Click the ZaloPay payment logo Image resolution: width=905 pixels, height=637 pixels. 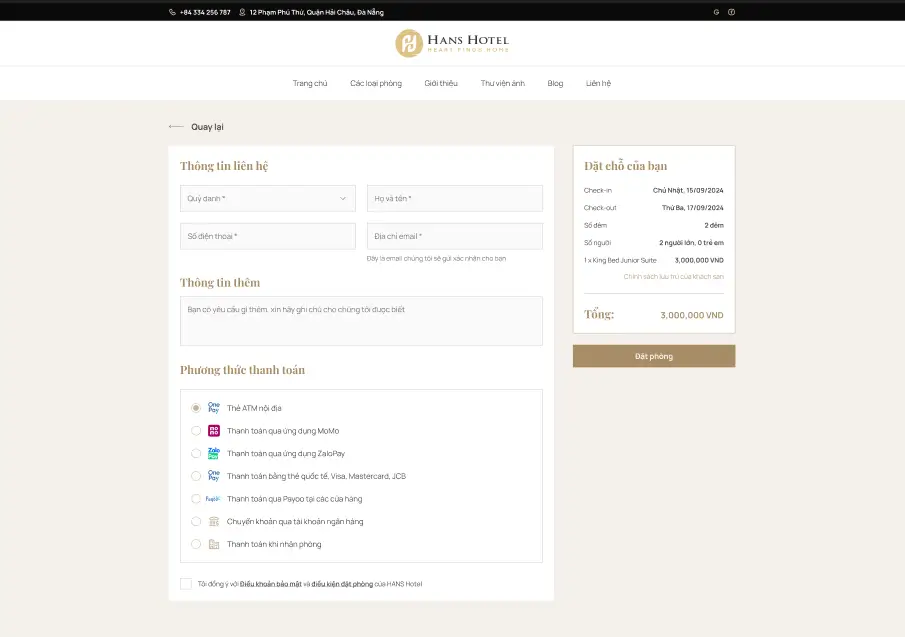[213, 453]
